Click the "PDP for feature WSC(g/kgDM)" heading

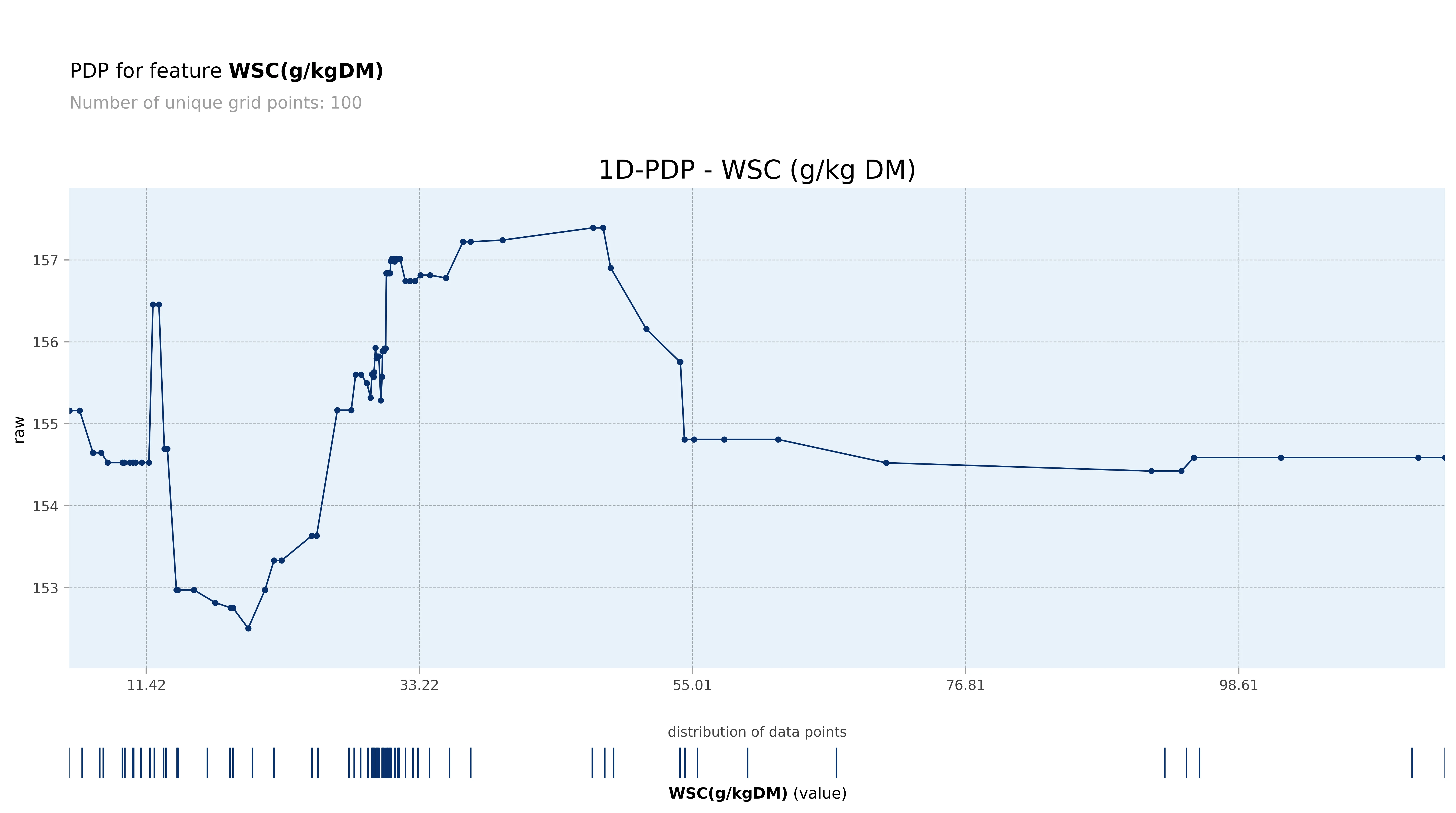click(226, 71)
